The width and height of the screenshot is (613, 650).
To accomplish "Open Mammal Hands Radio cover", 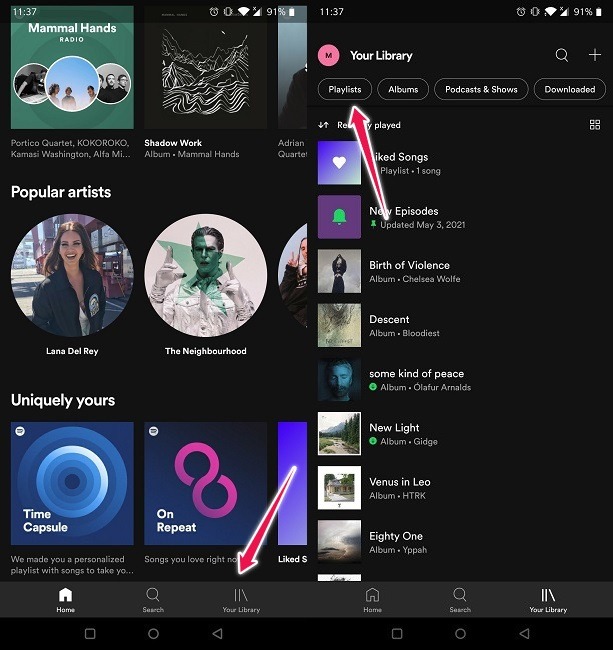I will 72,68.
